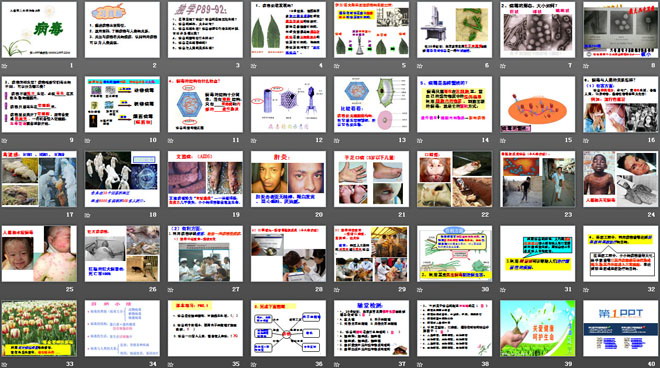The height and width of the screenshot is (368, 660).
Task: Click the animation star icon beneath slide 7
Action: 503,66
